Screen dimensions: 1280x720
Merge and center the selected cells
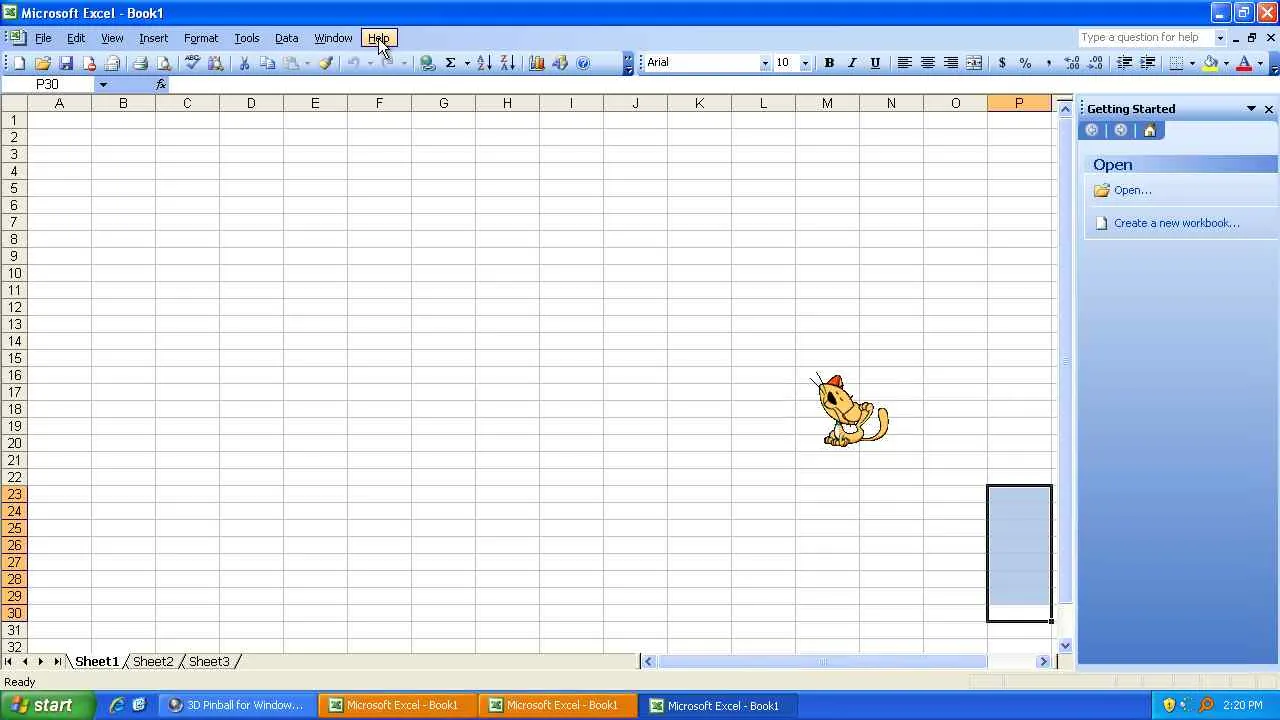click(974, 63)
